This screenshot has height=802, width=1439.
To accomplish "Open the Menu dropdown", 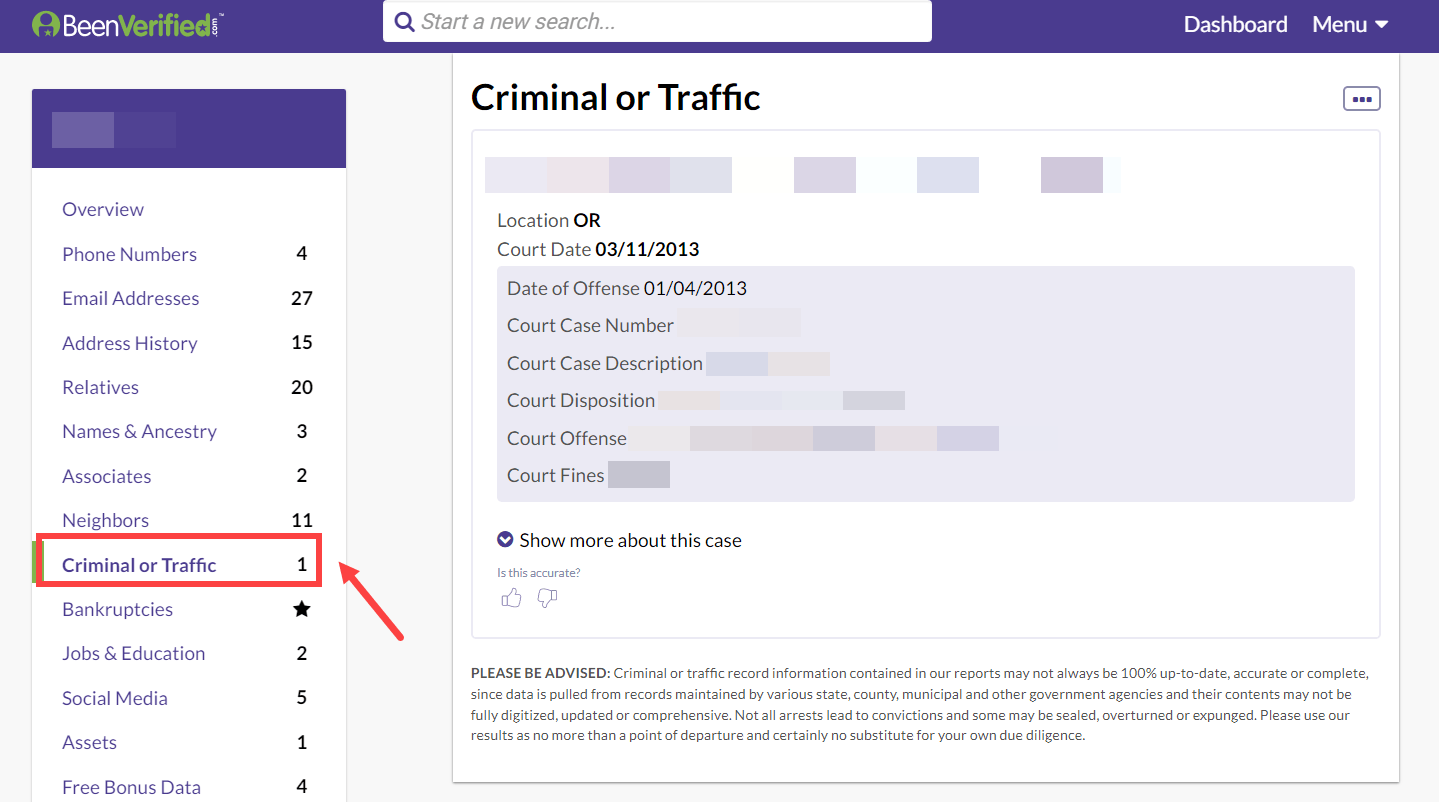I will coord(1350,24).
